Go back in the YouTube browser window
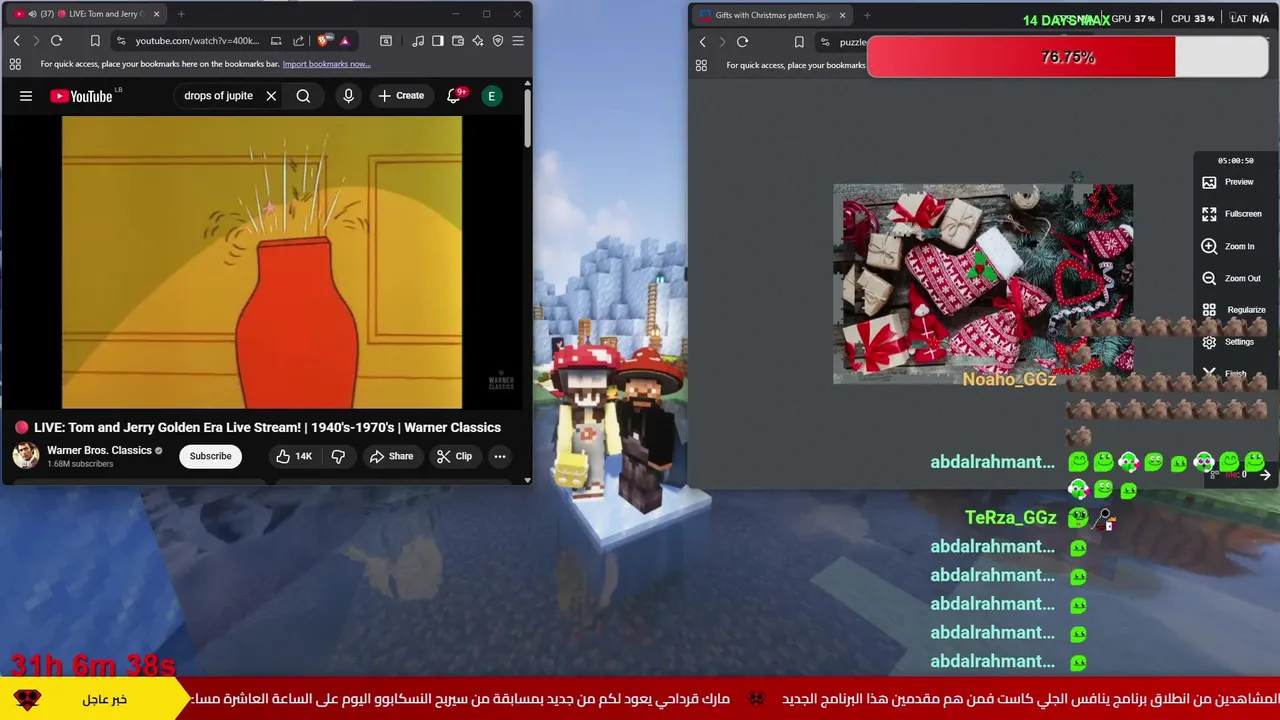Image resolution: width=1280 pixels, height=720 pixels. tap(16, 41)
